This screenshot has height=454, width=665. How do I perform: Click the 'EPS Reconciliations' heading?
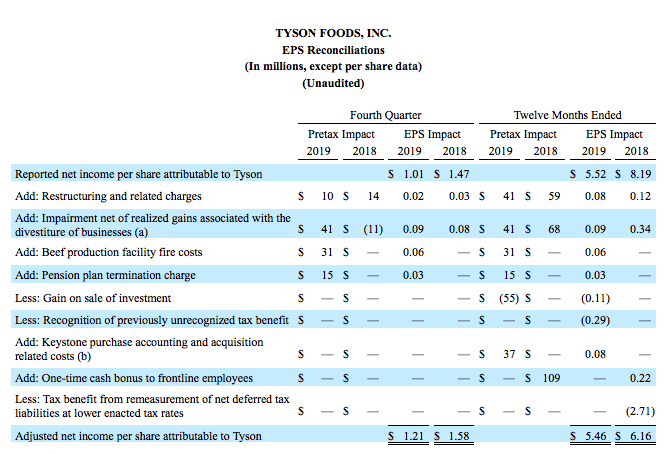(x=333, y=50)
